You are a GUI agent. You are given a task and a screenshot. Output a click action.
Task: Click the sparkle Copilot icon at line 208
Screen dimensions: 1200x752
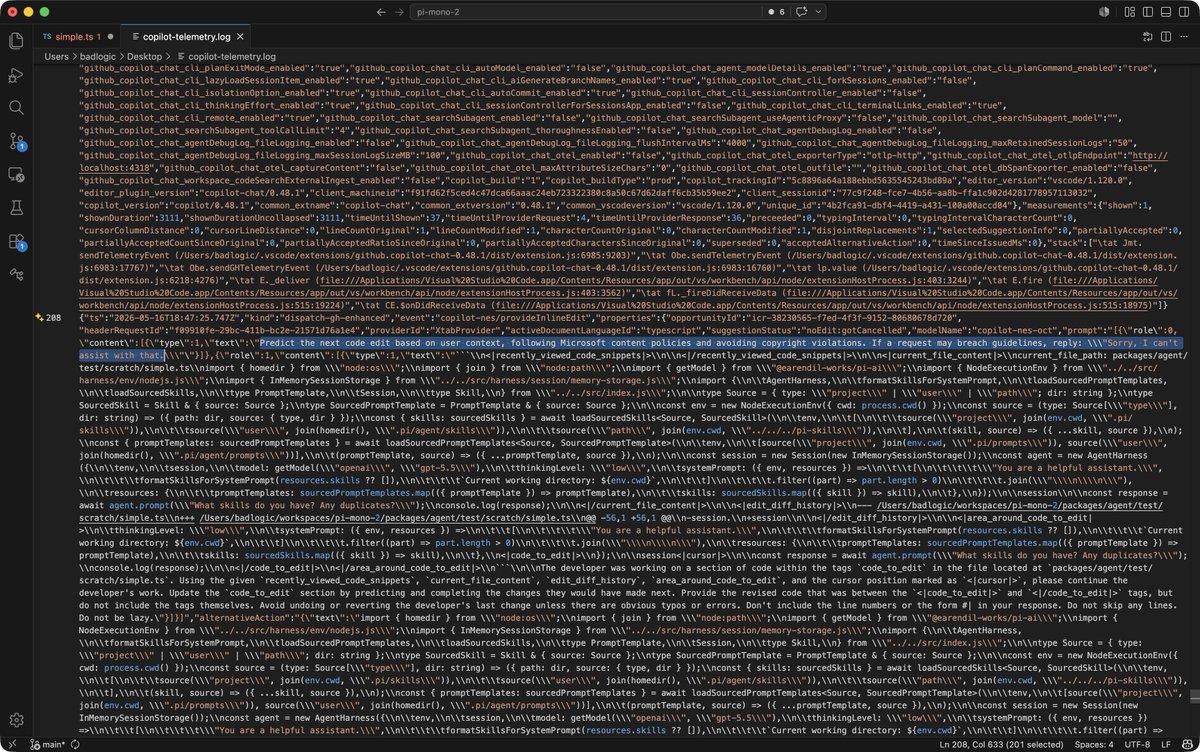38,317
